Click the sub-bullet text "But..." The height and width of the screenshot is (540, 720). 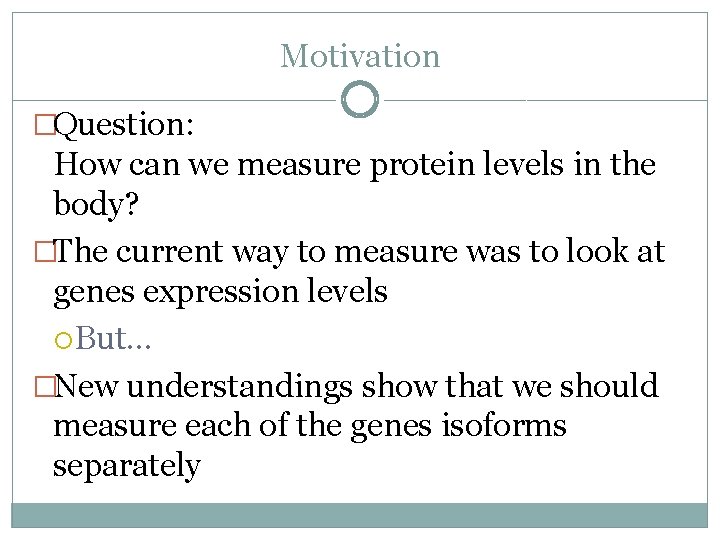coord(113,338)
